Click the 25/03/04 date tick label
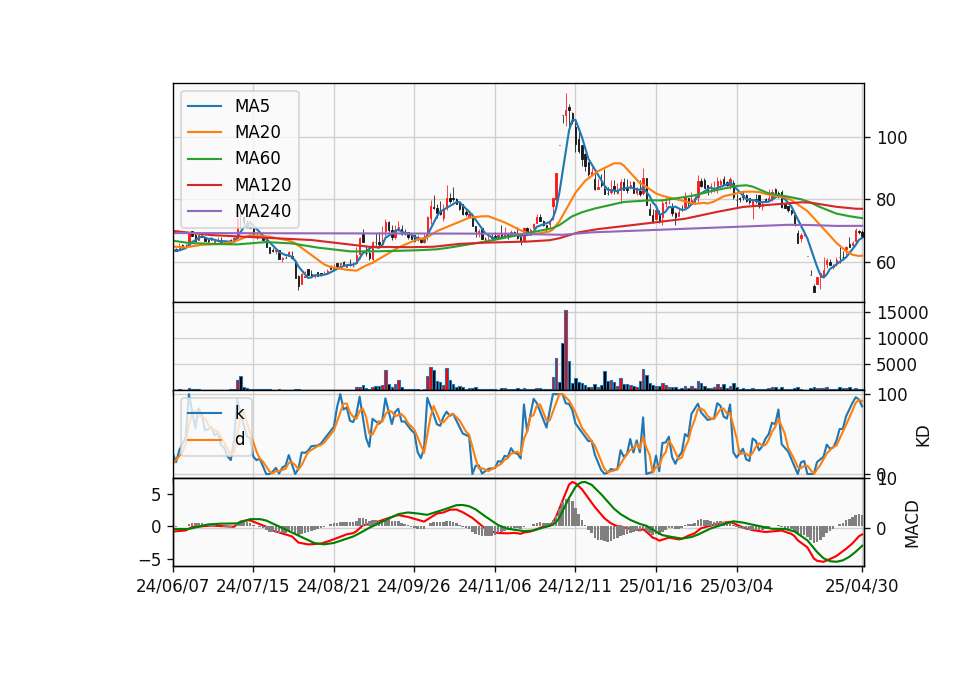The height and width of the screenshot is (690, 960). [x=737, y=586]
